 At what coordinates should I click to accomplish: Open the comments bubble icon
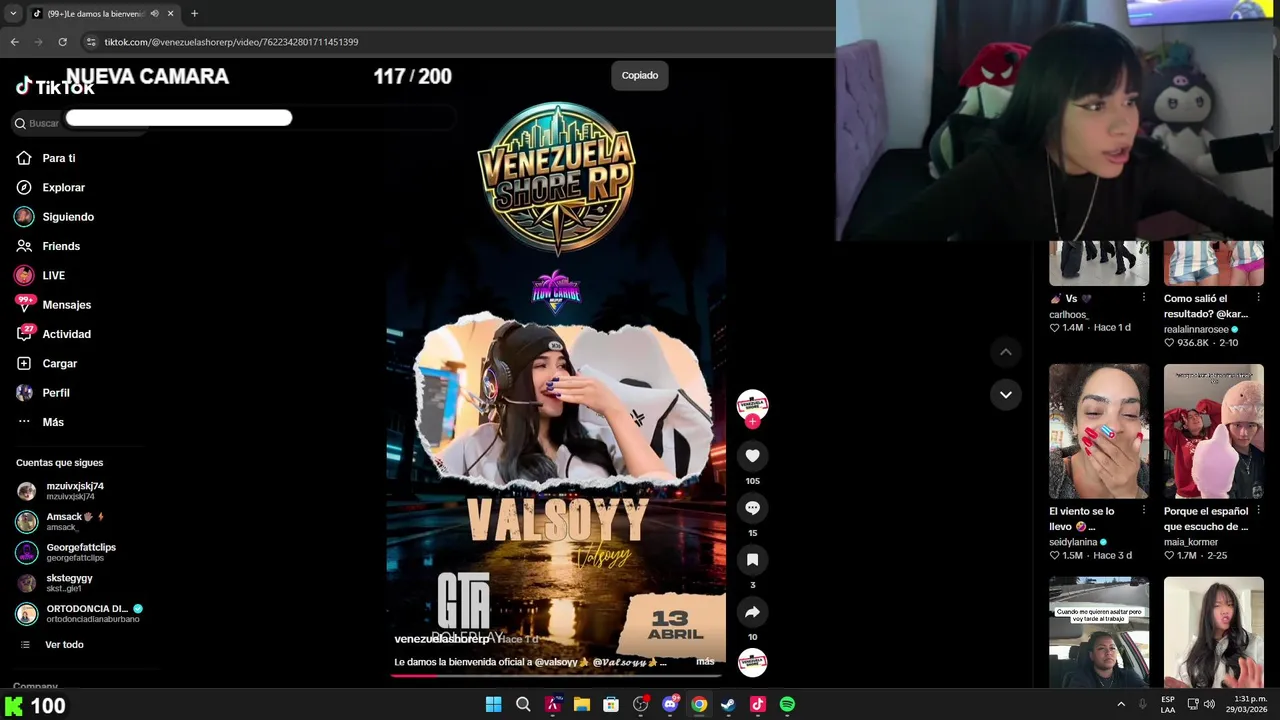click(752, 508)
